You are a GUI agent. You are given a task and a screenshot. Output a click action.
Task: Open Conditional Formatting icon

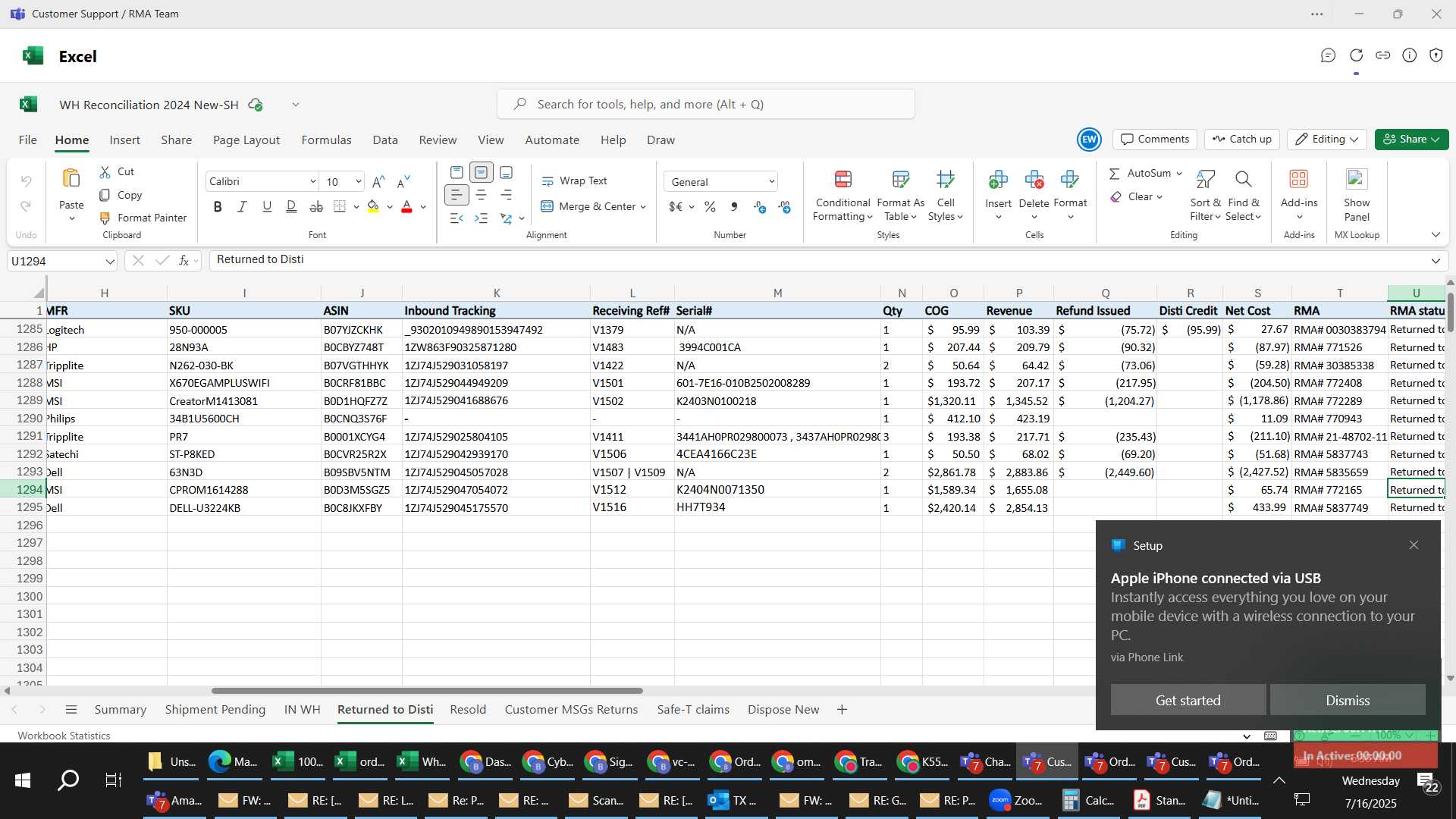[843, 180]
